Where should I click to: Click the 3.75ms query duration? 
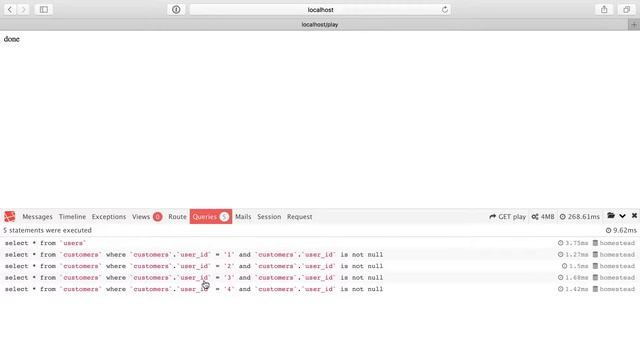(x=573, y=243)
